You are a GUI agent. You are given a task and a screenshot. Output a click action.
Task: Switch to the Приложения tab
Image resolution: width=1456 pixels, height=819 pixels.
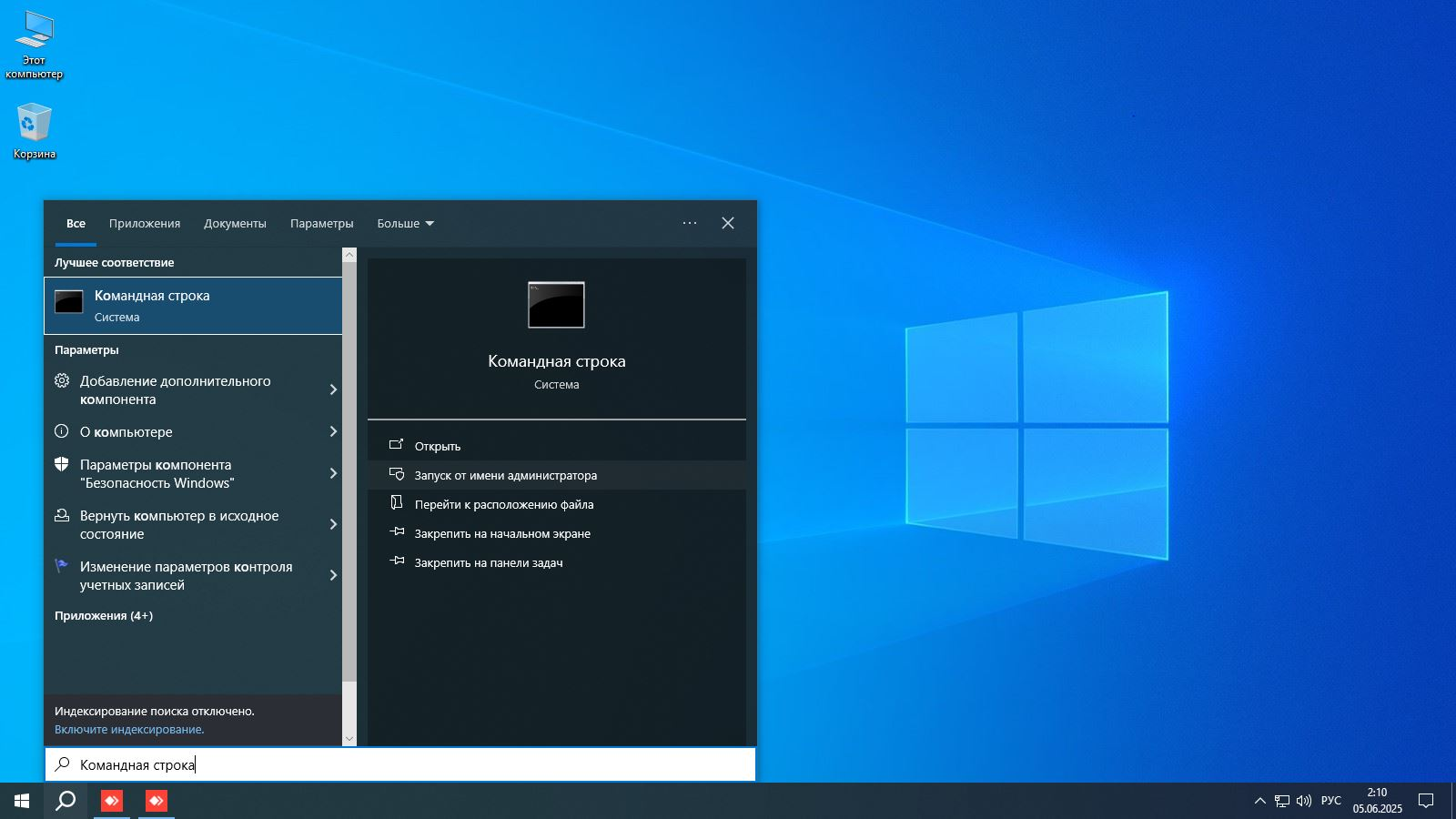[x=145, y=224]
